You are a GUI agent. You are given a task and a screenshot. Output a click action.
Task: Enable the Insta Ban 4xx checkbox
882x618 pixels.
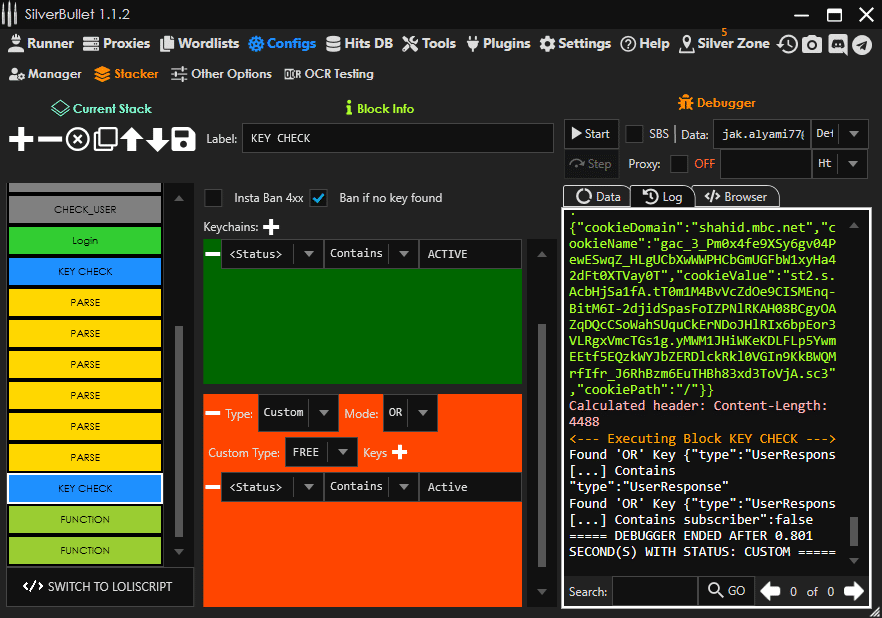pyautogui.click(x=213, y=197)
